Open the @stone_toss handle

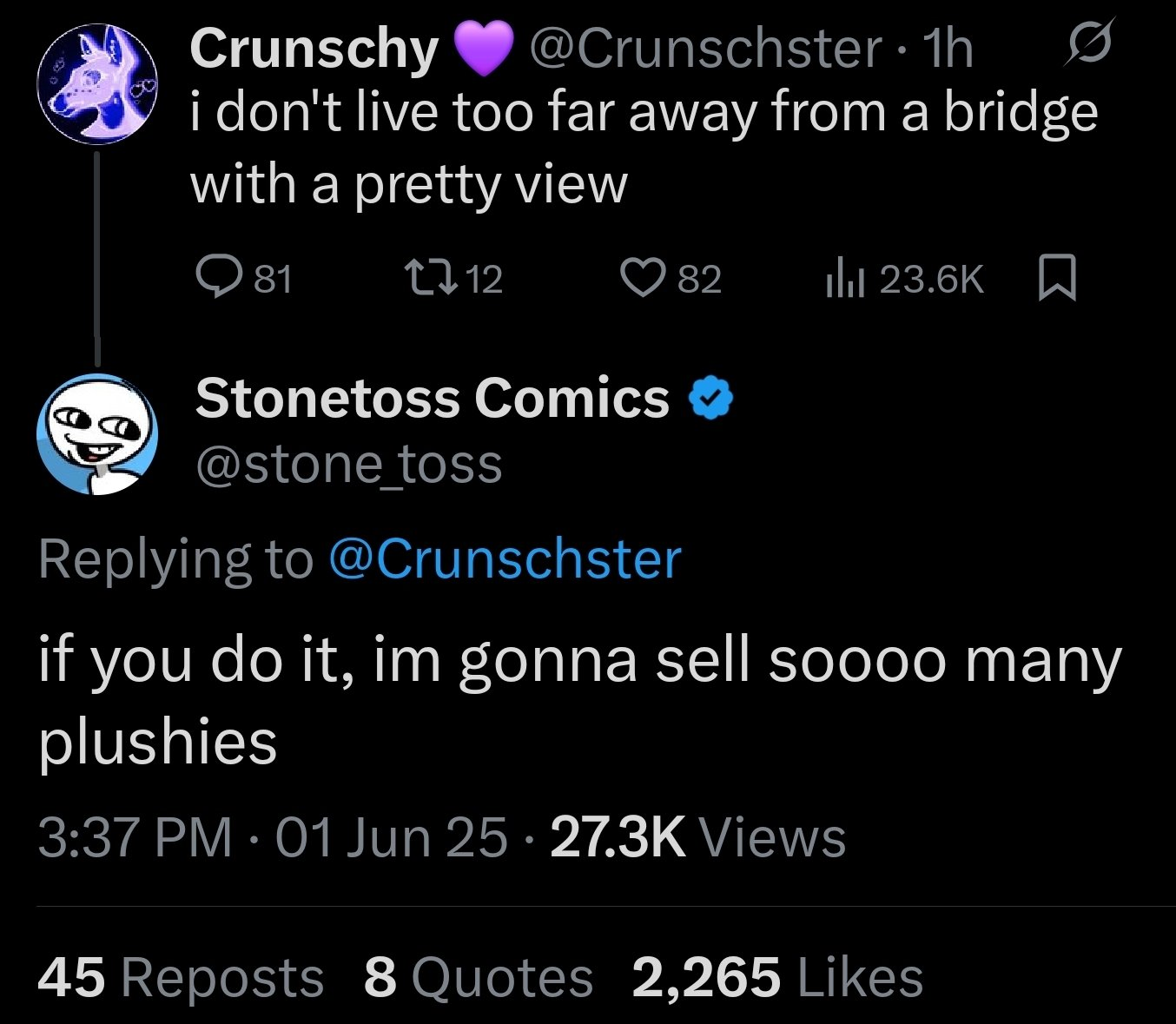pos(349,464)
